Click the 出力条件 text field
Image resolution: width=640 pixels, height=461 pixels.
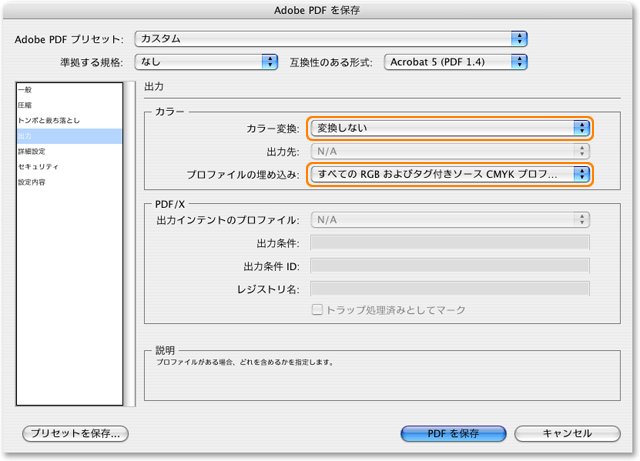tap(449, 243)
